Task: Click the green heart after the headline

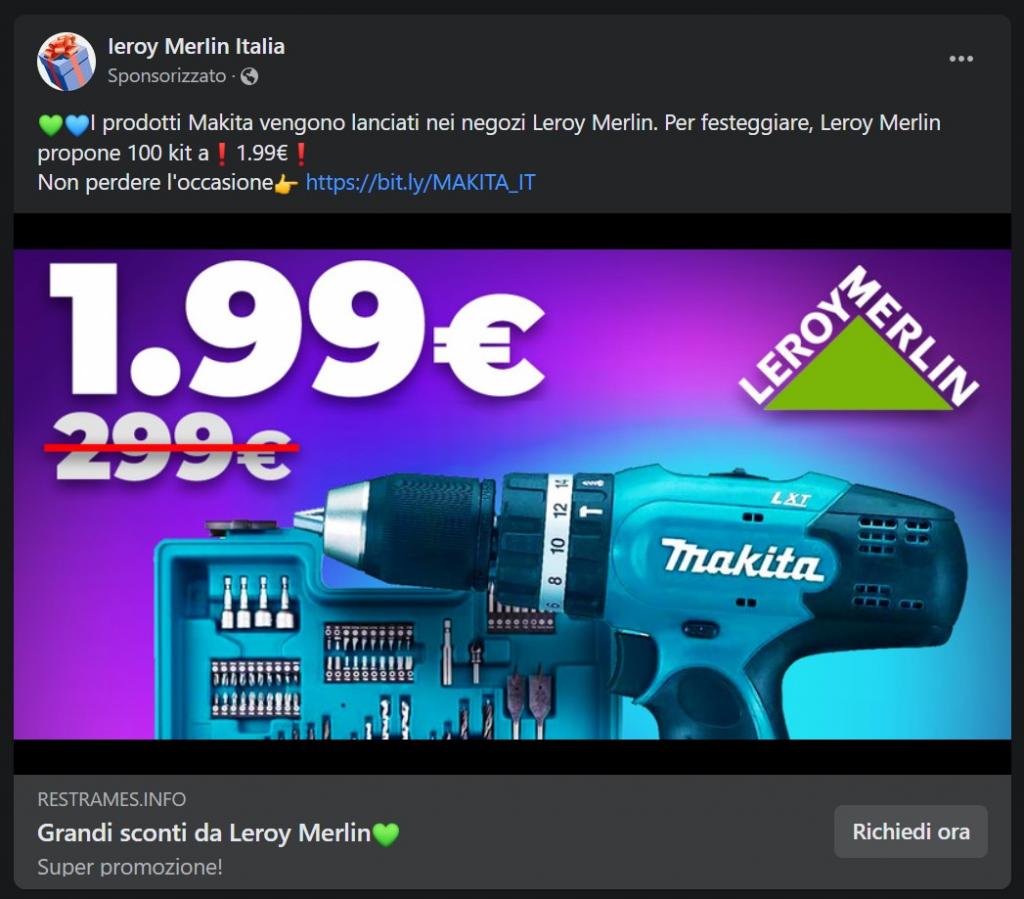Action: pyautogui.click(x=385, y=834)
